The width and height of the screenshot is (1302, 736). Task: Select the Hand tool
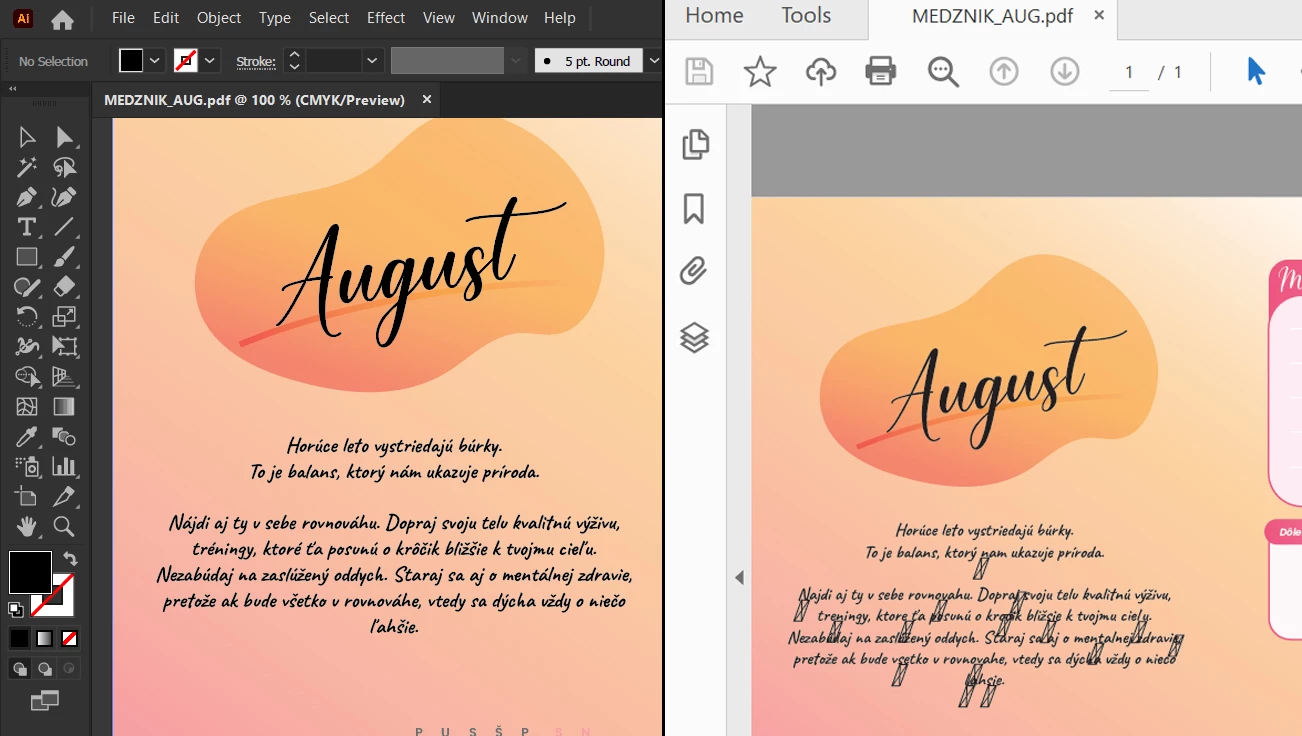coord(27,526)
